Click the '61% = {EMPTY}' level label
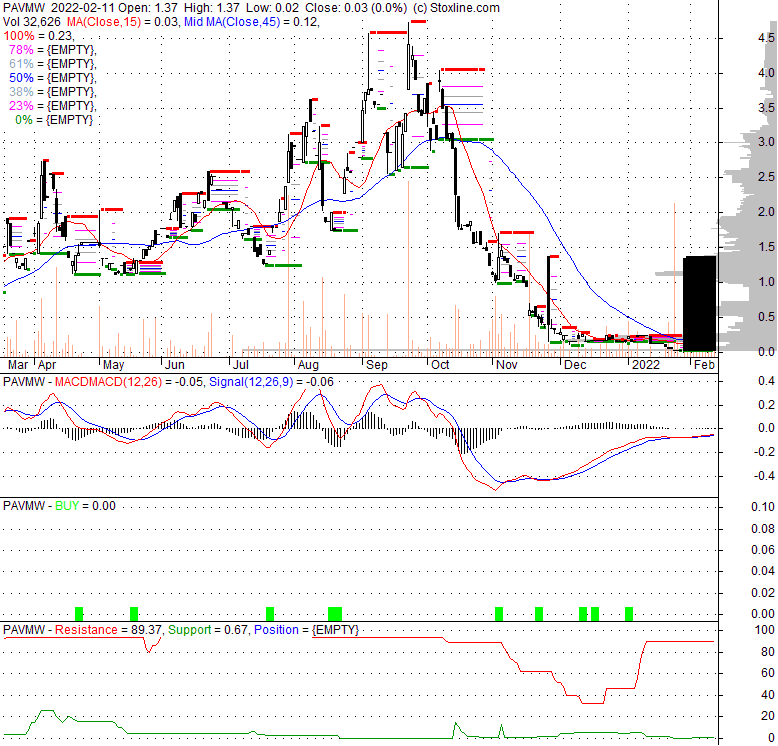778x746 pixels. point(52,63)
